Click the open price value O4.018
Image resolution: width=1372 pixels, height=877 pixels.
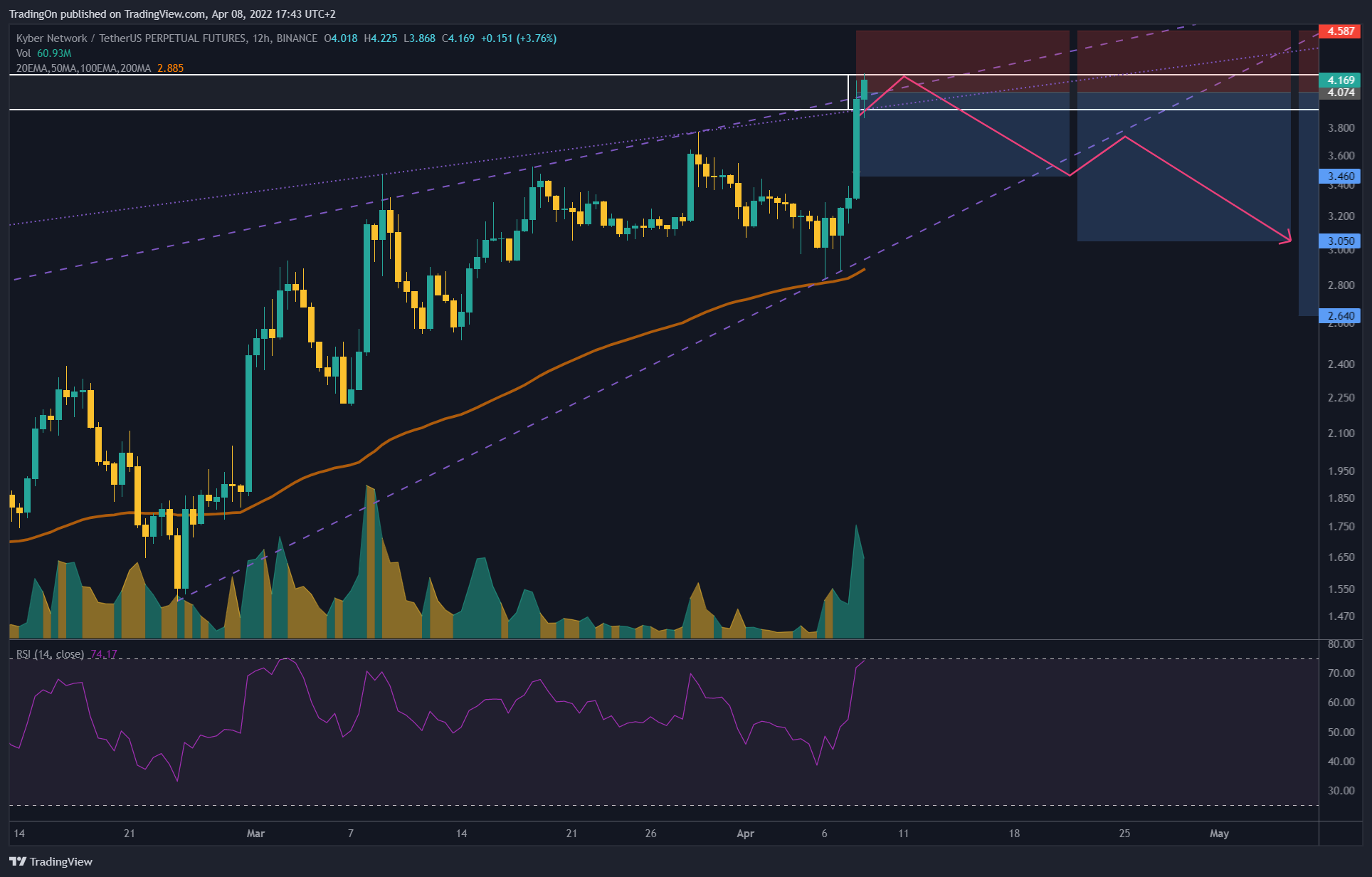point(341,38)
